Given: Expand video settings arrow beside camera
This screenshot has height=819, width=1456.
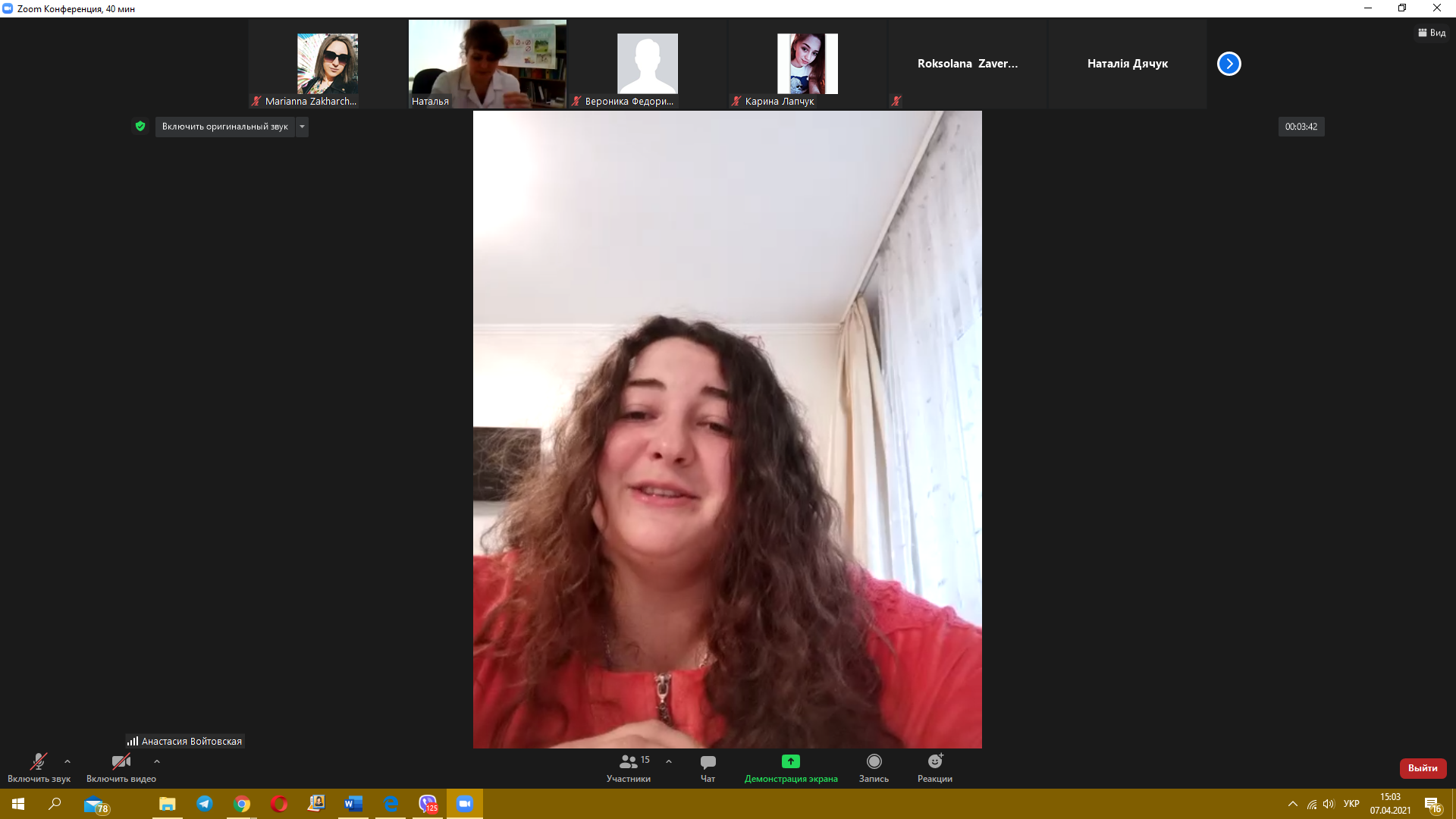Looking at the screenshot, I should tap(157, 761).
